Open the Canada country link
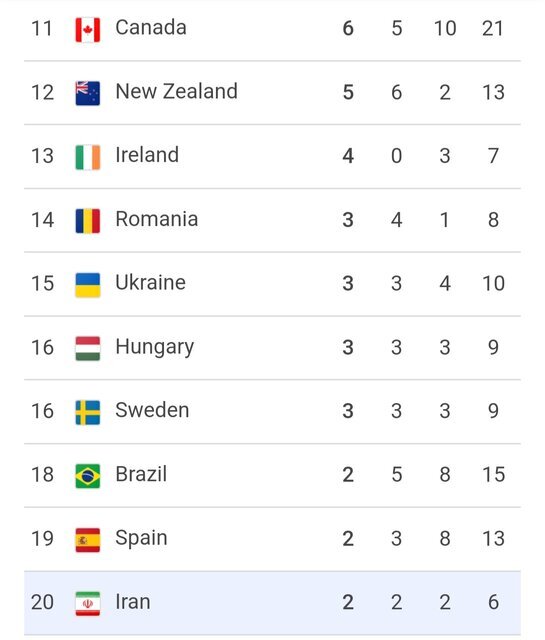 (x=151, y=28)
